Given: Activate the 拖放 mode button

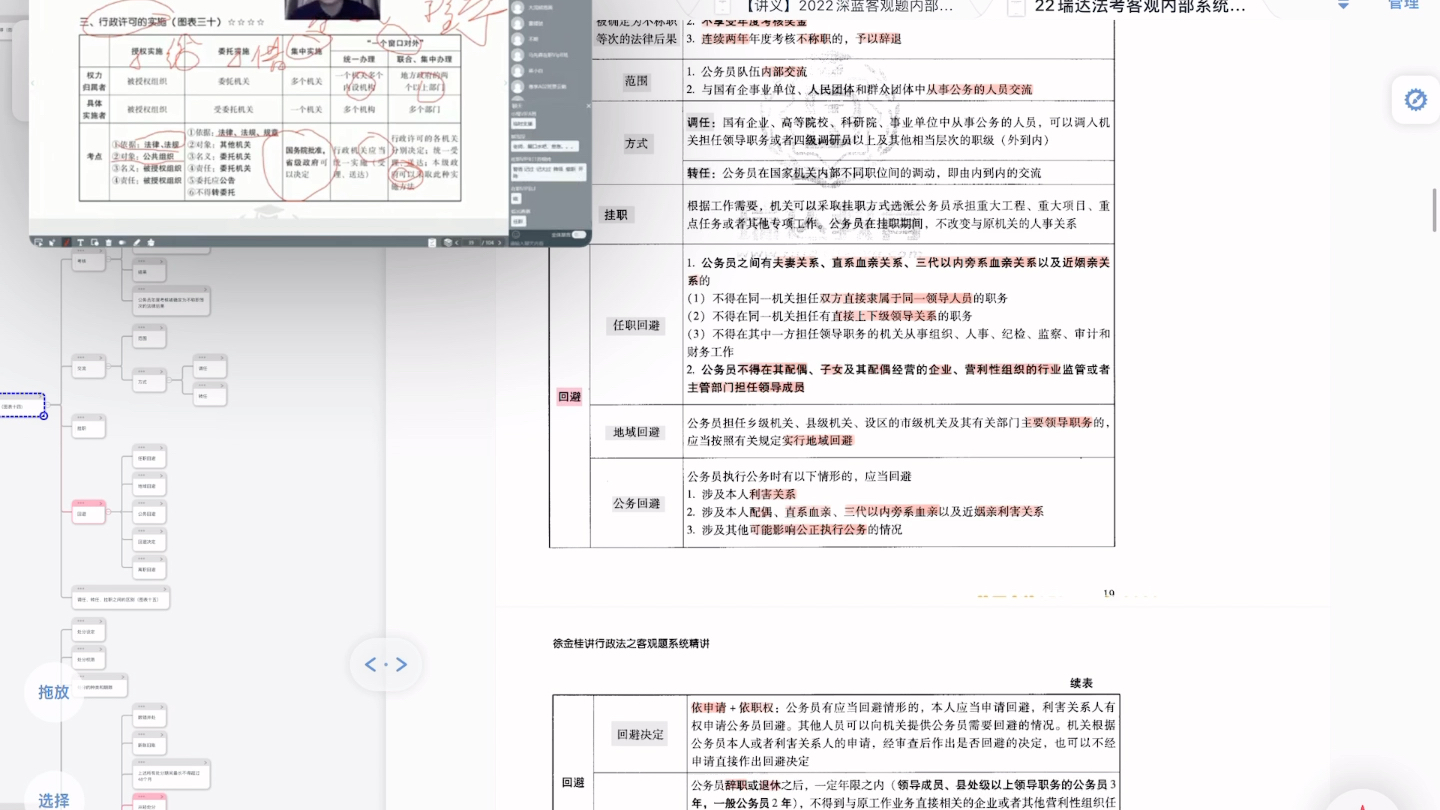Looking at the screenshot, I should pos(54,692).
